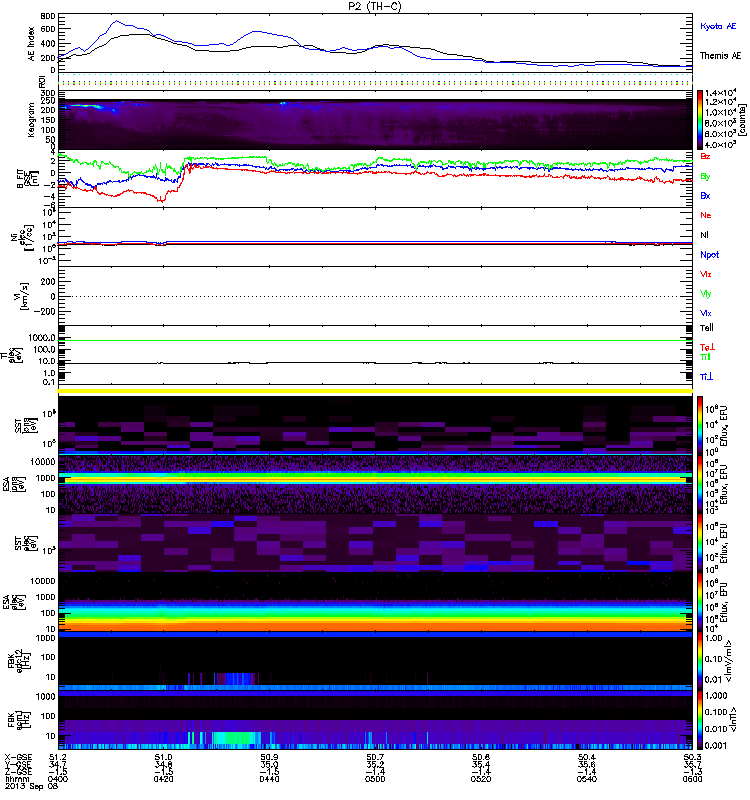750x800 pixels.
Task: Click the blue burst in FBK edc12 panel
Action: tap(238, 679)
